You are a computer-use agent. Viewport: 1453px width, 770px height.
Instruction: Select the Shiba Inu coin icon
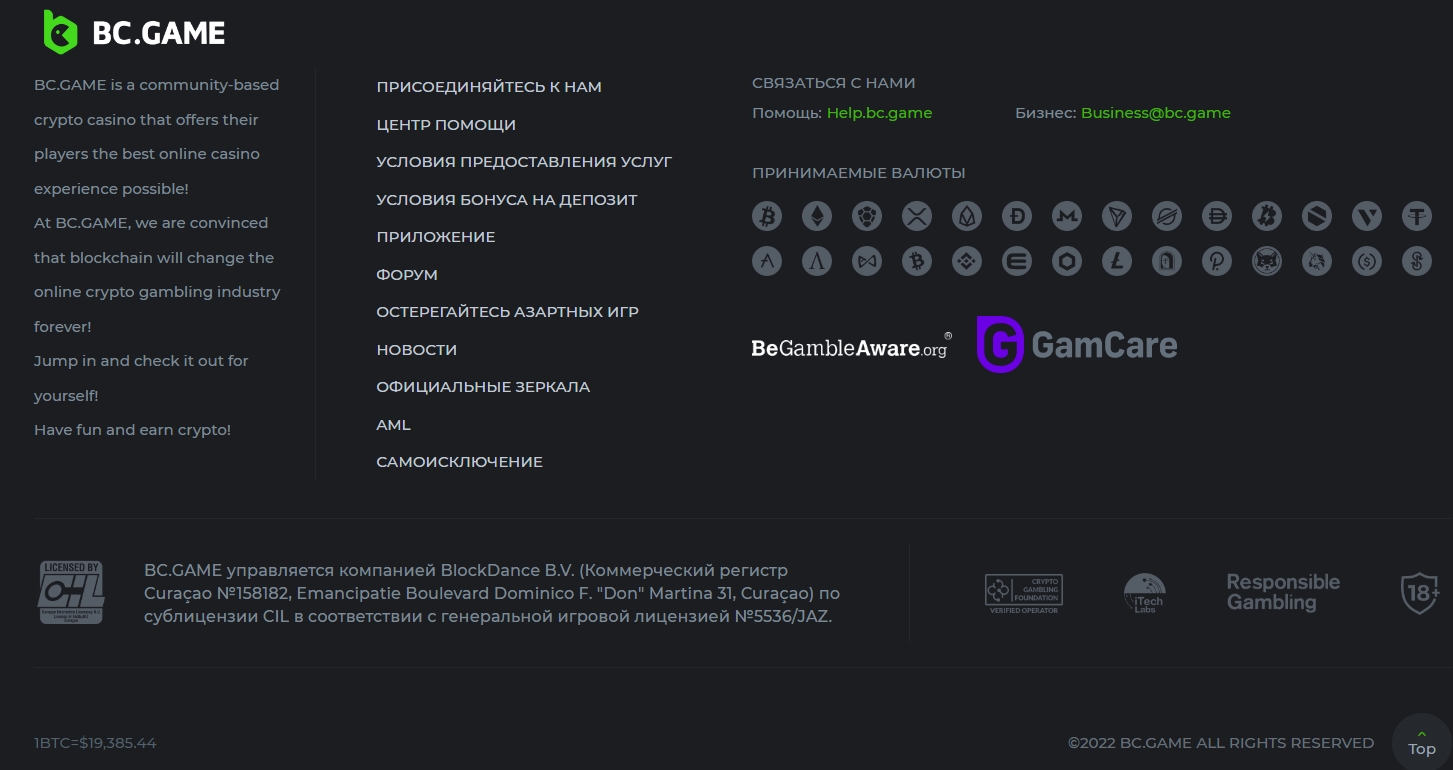1267,262
